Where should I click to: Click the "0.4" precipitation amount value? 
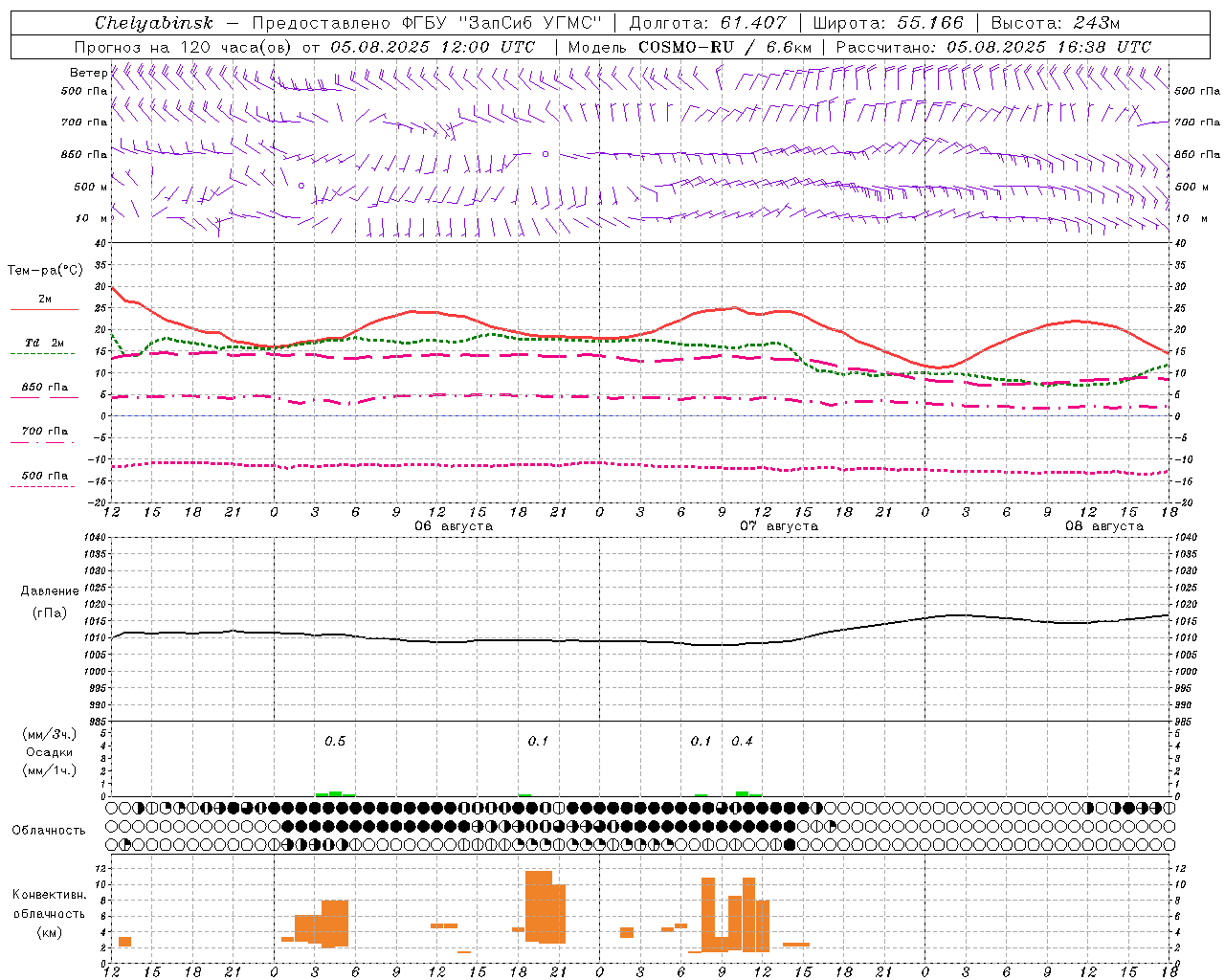[742, 742]
